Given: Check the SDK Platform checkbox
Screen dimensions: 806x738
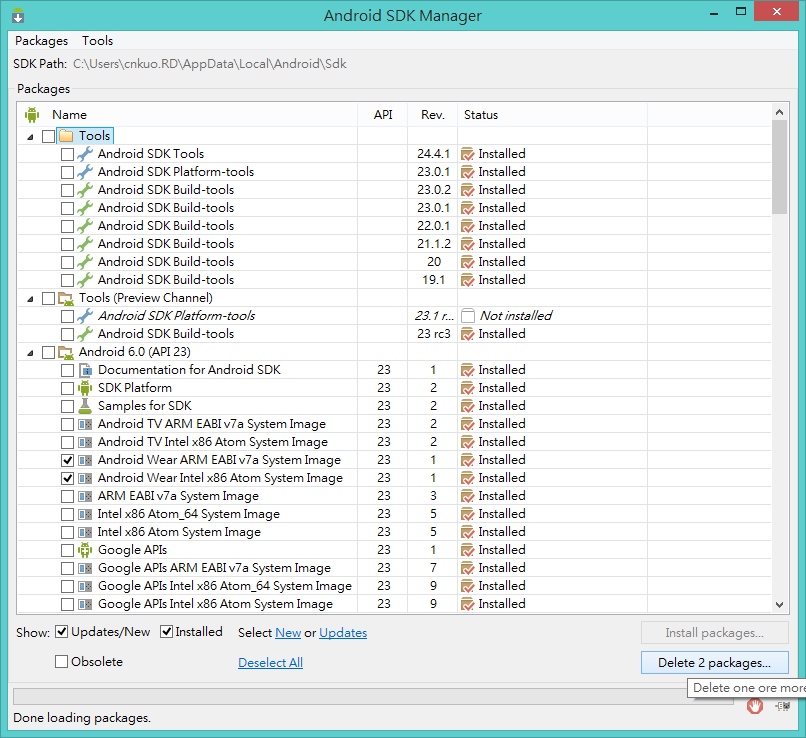Looking at the screenshot, I should click(x=67, y=388).
